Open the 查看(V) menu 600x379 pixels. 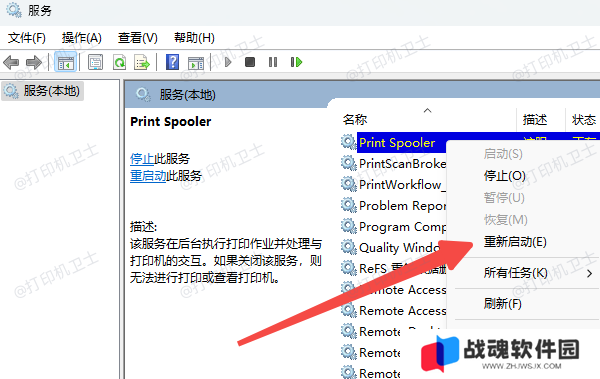138,38
